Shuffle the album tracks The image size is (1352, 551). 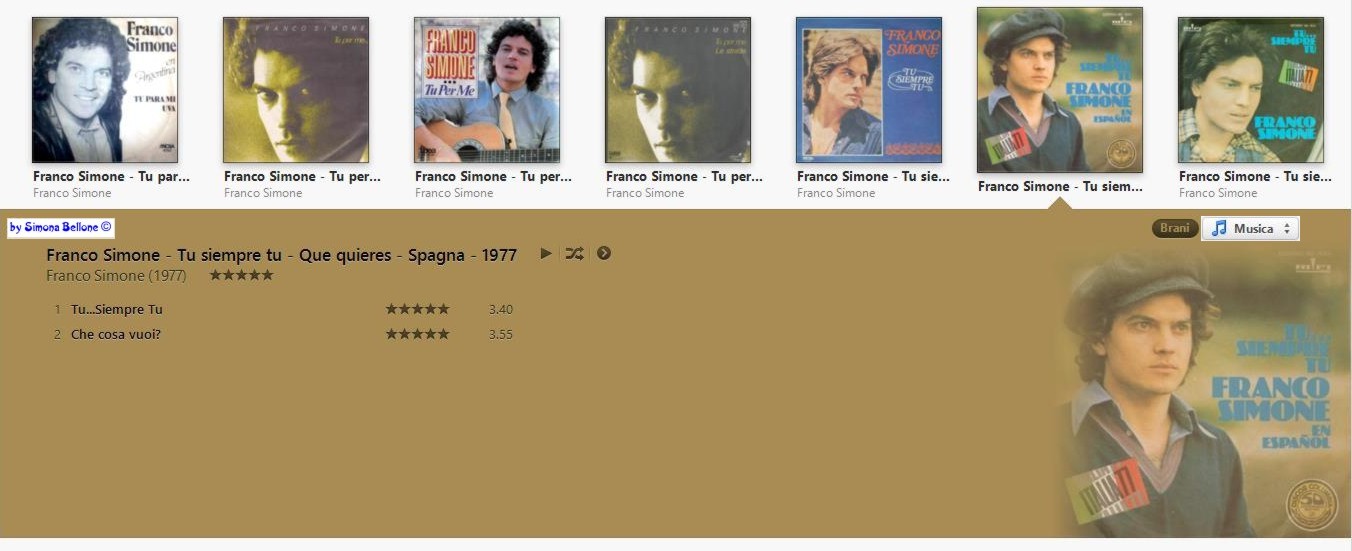574,253
